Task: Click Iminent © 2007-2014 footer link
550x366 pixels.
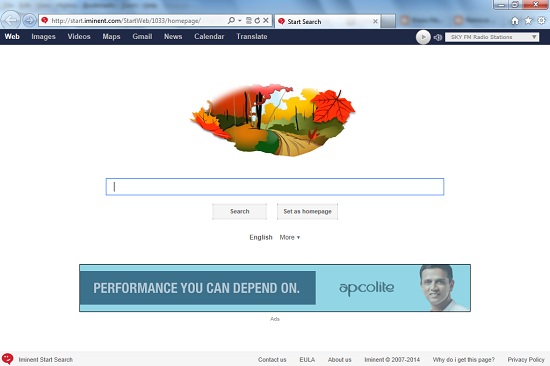Action: pos(392,360)
